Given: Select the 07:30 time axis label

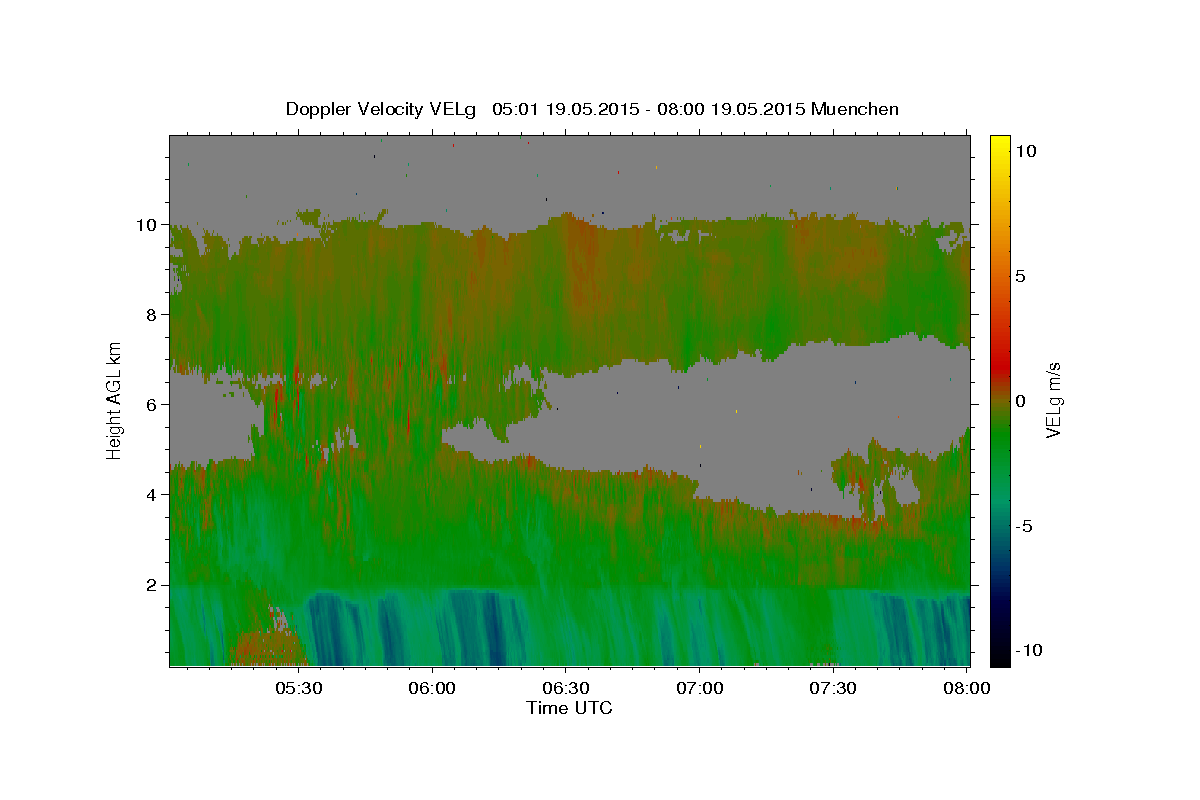Looking at the screenshot, I should [834, 689].
